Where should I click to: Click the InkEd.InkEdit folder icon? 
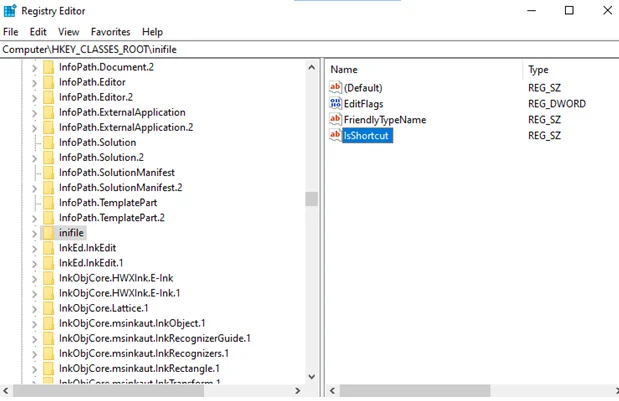click(48, 248)
